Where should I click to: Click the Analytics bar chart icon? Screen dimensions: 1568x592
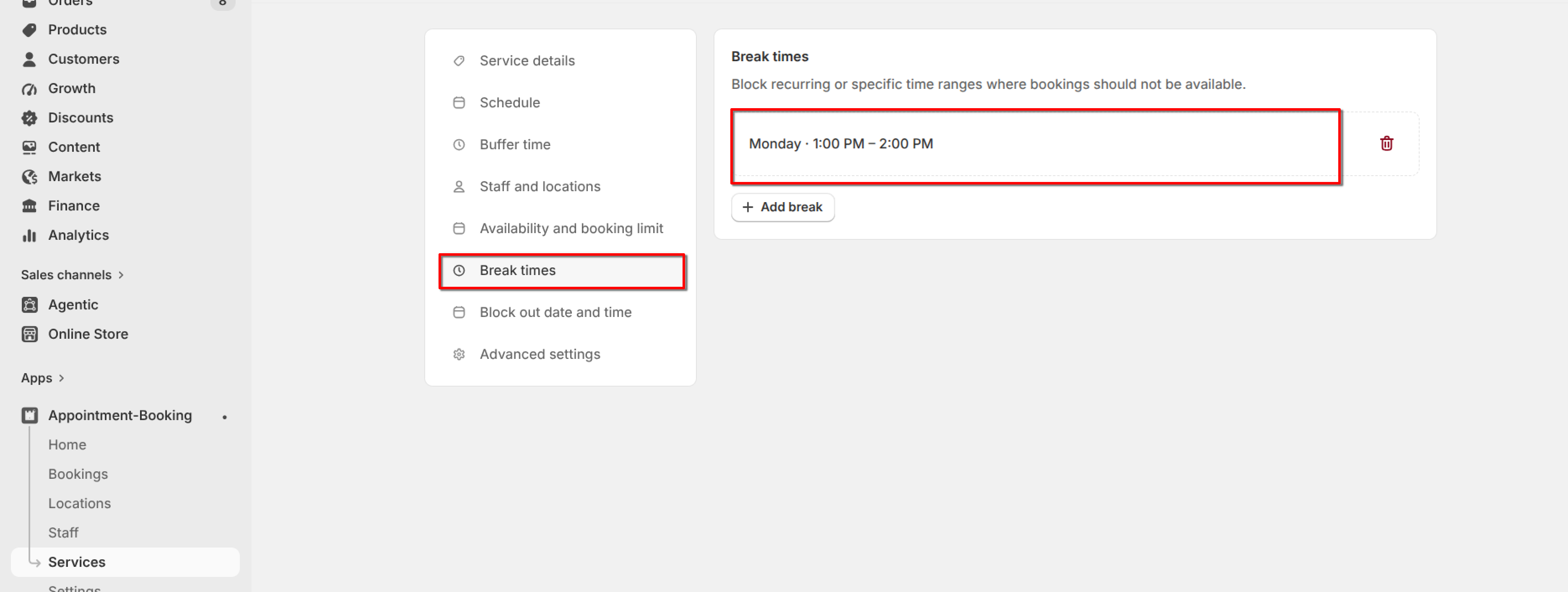(29, 236)
